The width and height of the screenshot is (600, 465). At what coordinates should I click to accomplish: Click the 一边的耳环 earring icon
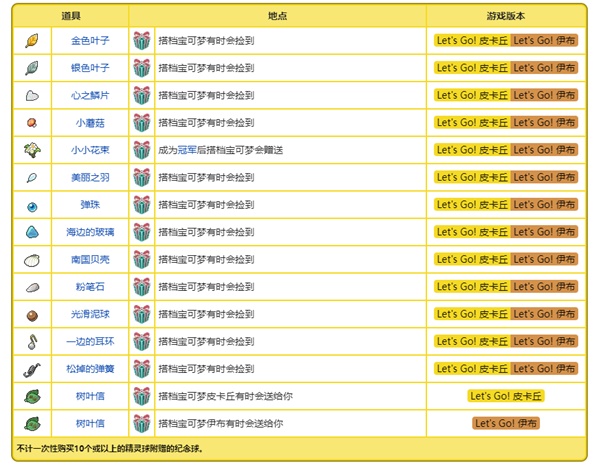32,342
